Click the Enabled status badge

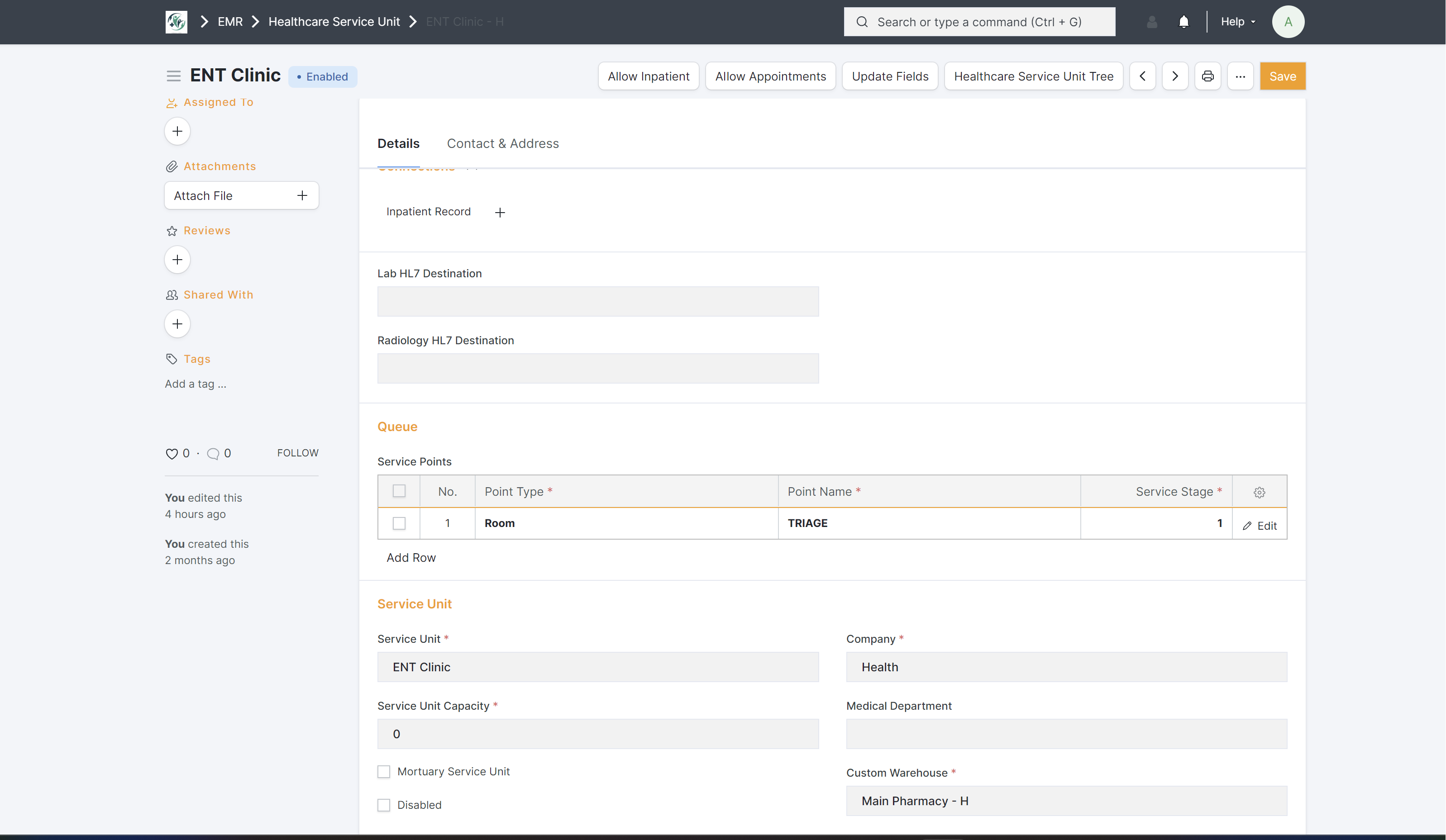coord(323,77)
